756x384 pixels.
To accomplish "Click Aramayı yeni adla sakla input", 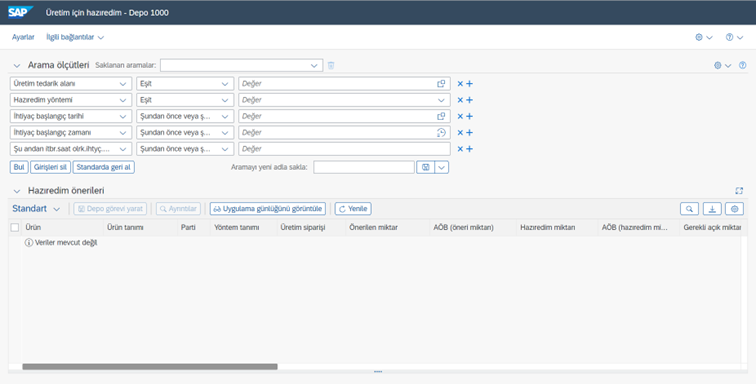I will tap(364, 167).
